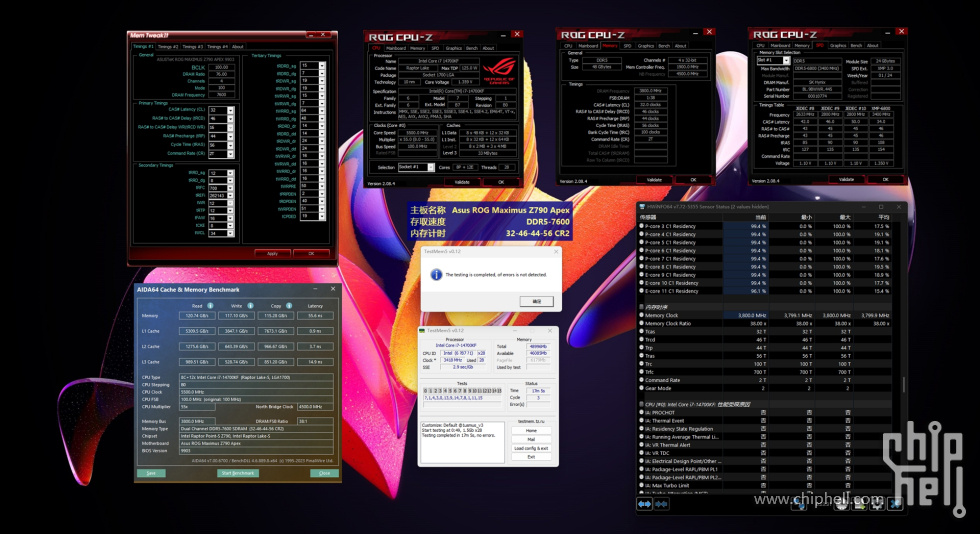
Task: Open the tRDRD_sg dropdown in Tertiary Timings
Action: [322, 65]
